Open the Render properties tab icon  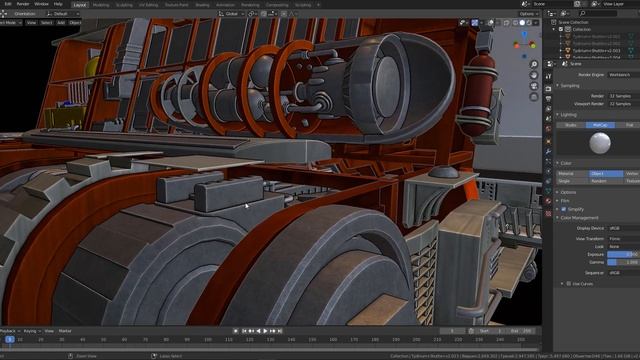[x=549, y=89]
